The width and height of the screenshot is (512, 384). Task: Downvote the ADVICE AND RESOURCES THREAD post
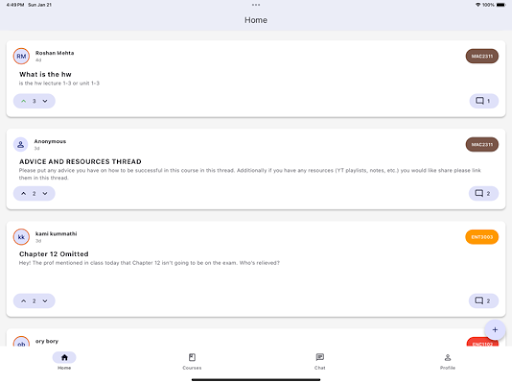pyautogui.click(x=45, y=193)
